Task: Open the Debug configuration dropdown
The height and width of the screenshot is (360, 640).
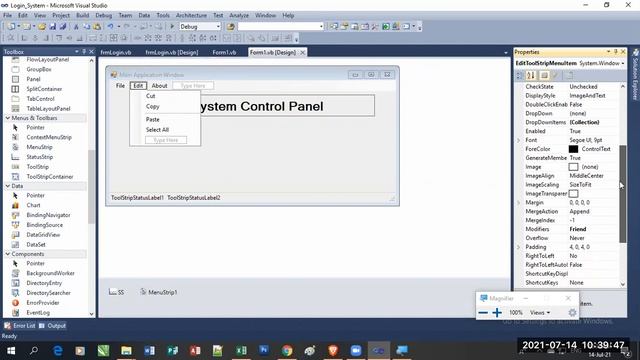Action: point(218,27)
